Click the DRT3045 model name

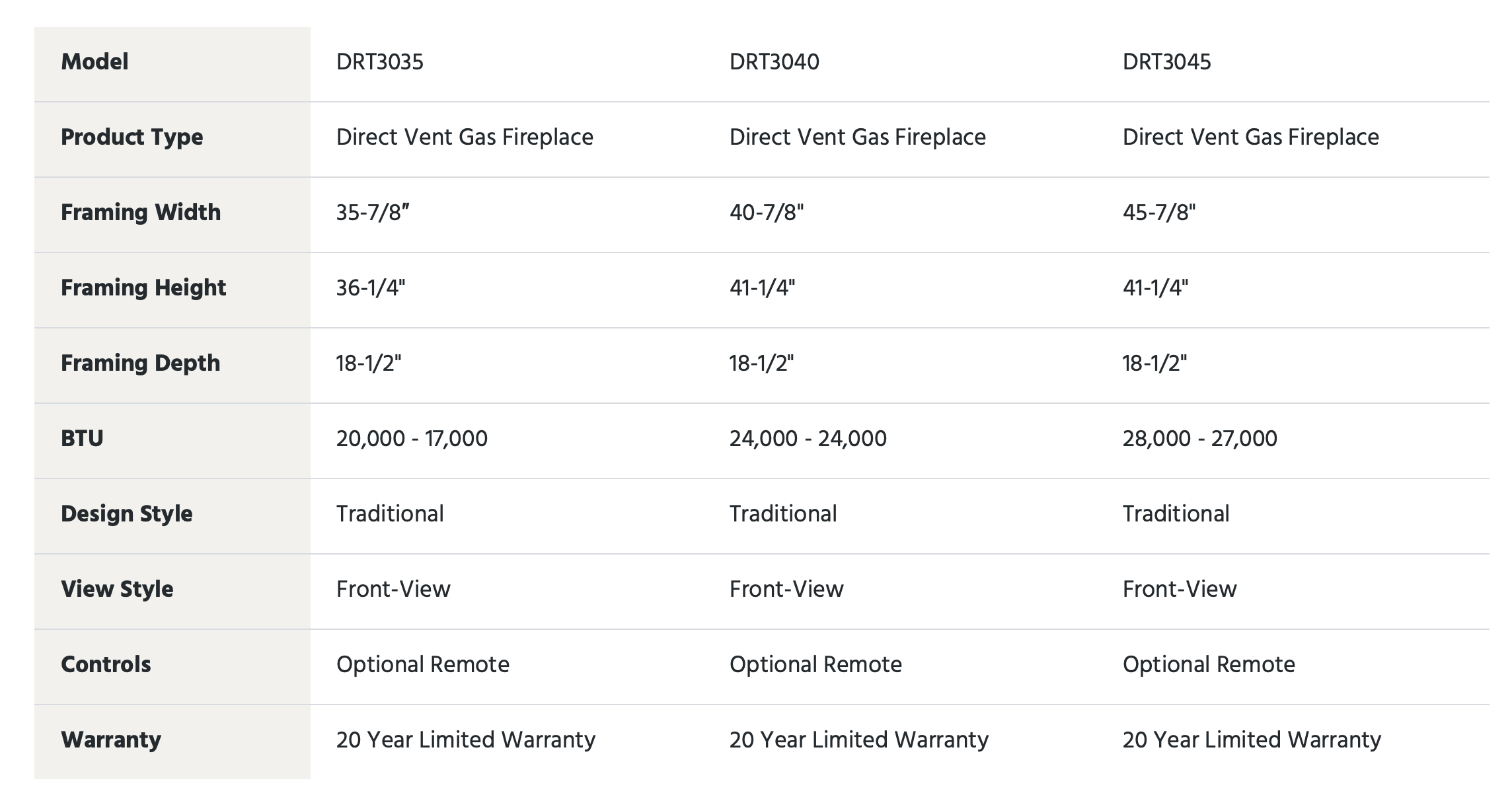1166,62
